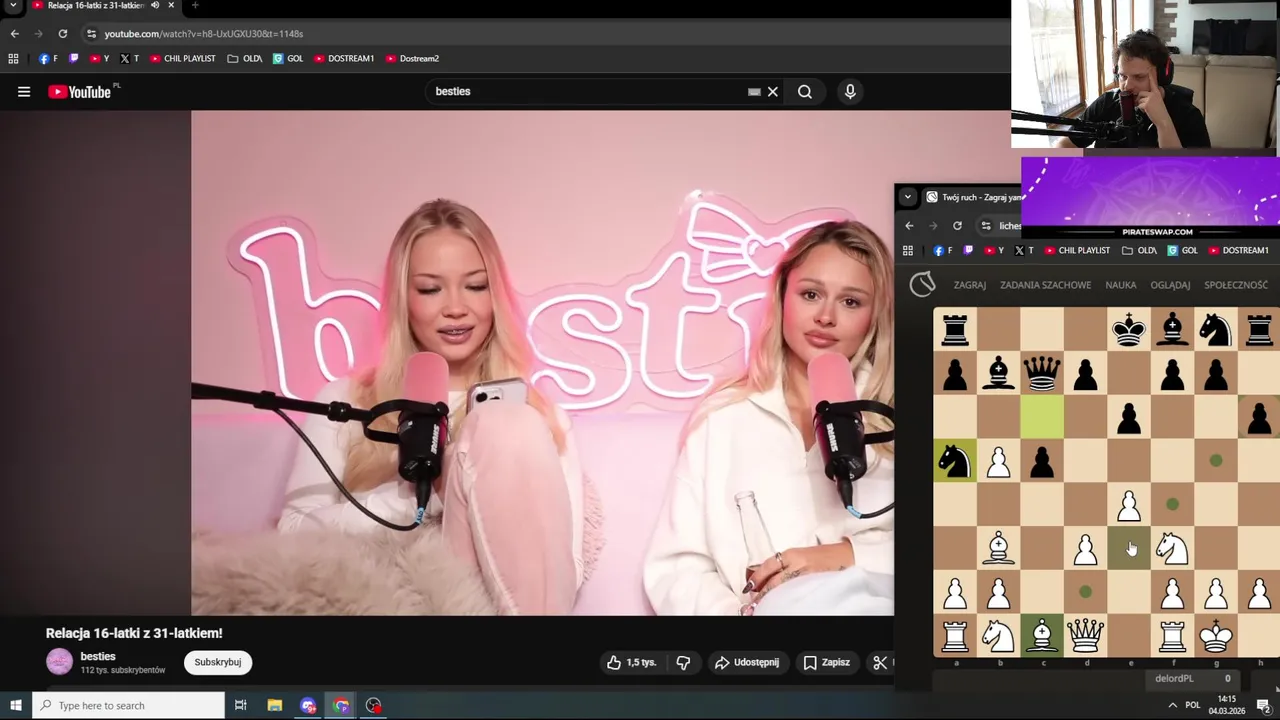
Task: Open 'CHIL PLAYLIST' bookmark in YouTube window
Action: pos(183,59)
